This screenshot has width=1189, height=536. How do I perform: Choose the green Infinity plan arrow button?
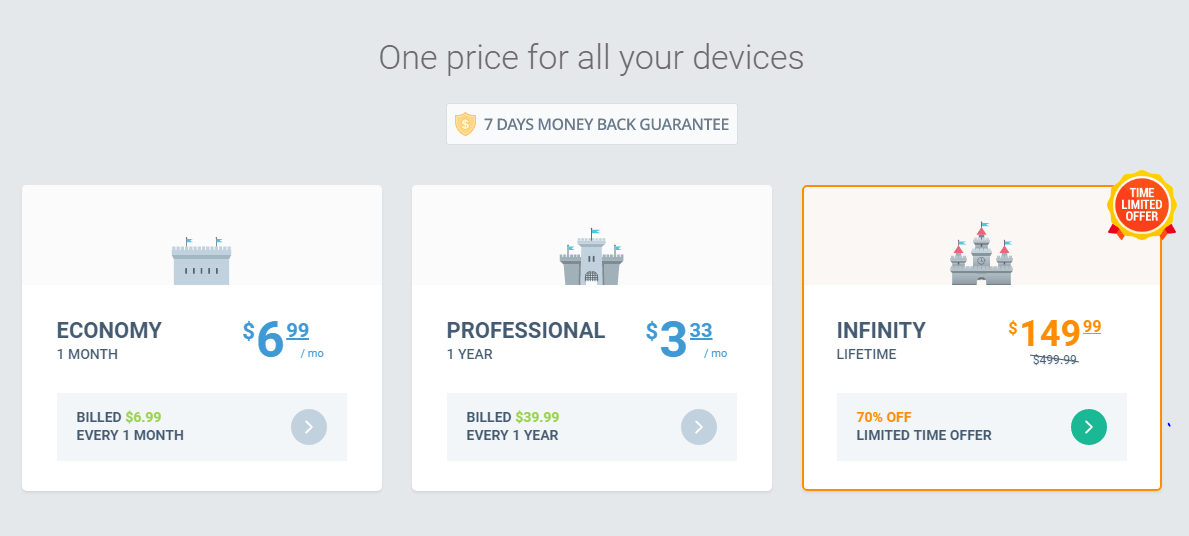point(1089,427)
